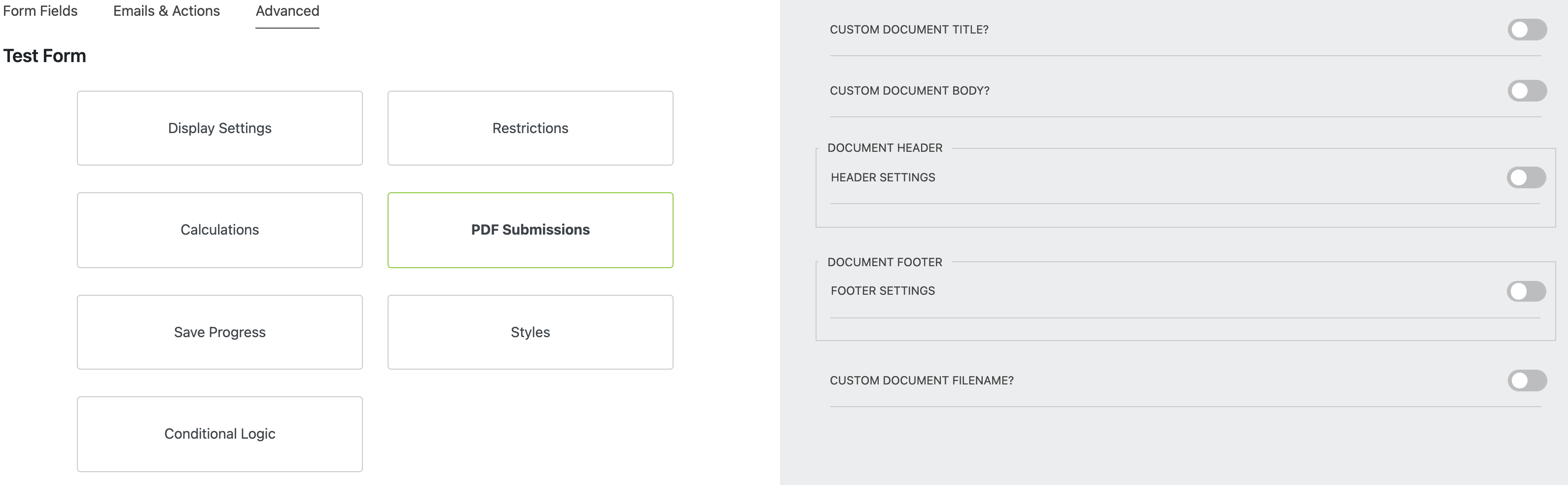This screenshot has height=485, width=1568.
Task: Click the FOOTER SETTINGS label text
Action: coord(883,291)
